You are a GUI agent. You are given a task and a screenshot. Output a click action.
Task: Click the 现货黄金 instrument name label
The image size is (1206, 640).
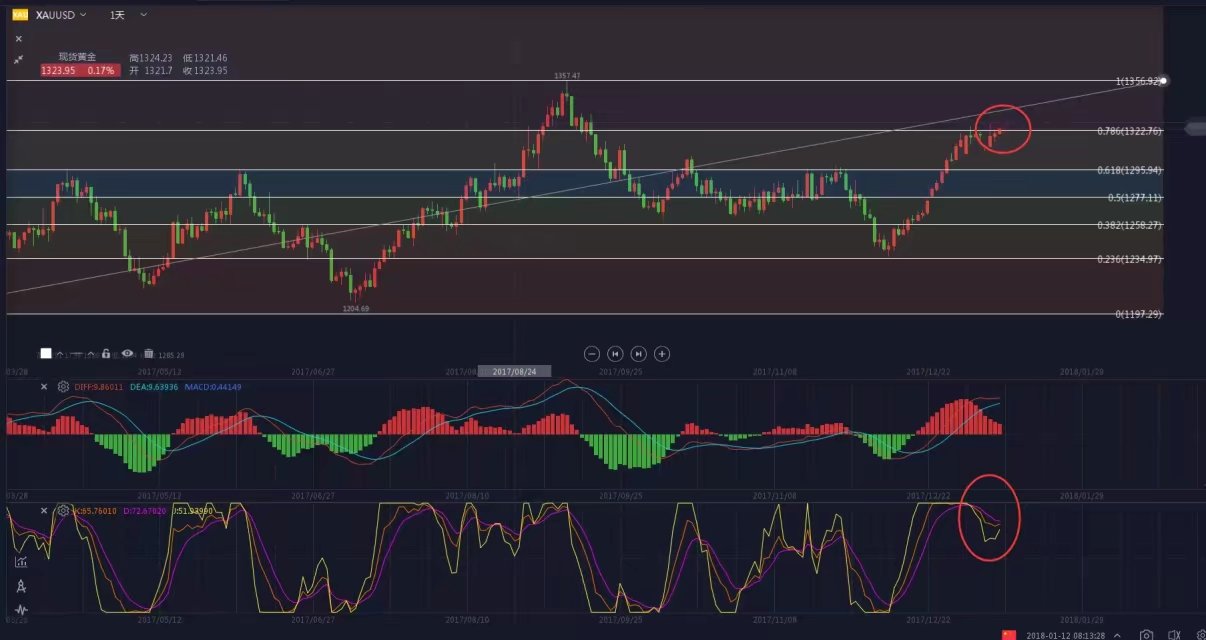[78, 58]
